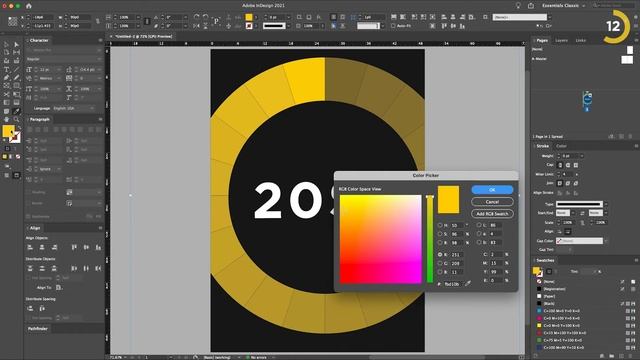Select the Lab 'b' radio button
Viewport: 640px width, 360px height.
click(x=479, y=242)
